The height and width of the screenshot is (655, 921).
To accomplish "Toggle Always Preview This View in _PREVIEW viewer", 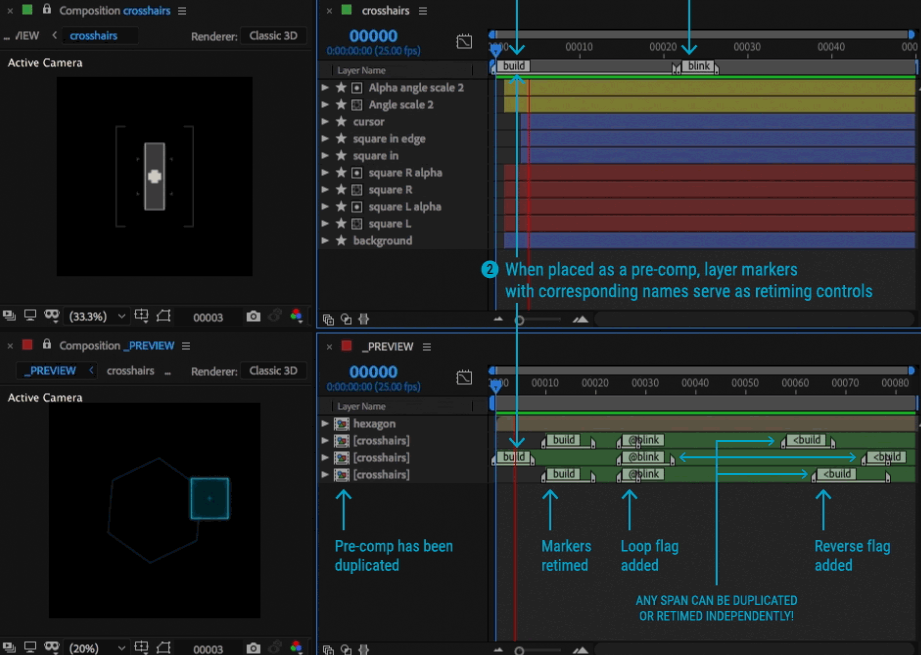I will click(9, 647).
